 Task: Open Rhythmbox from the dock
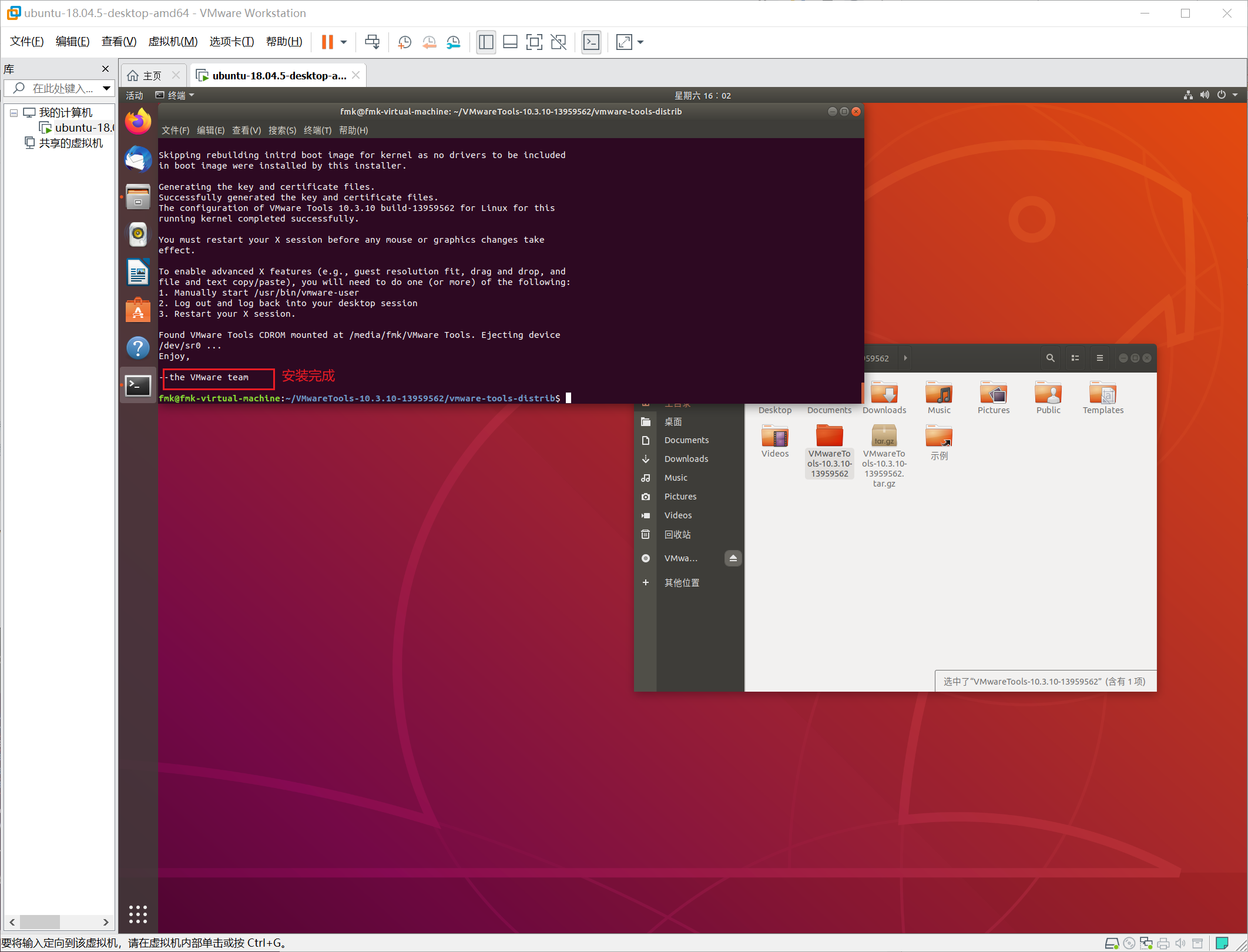tap(138, 234)
